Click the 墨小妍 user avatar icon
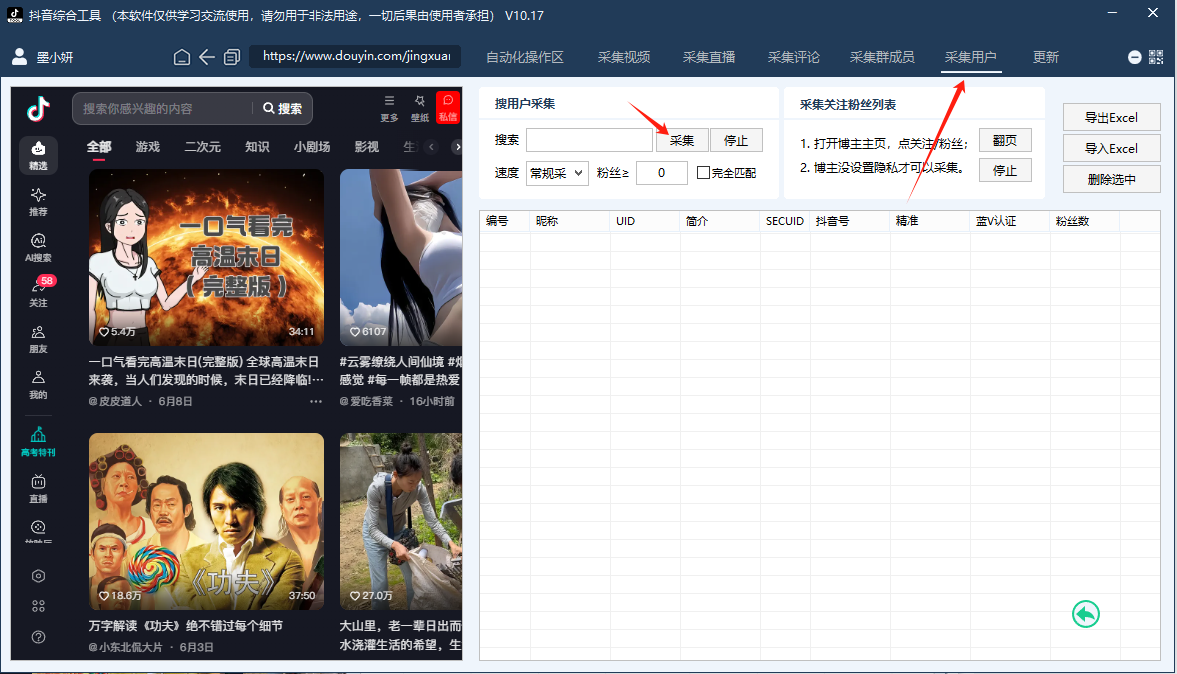 point(20,57)
